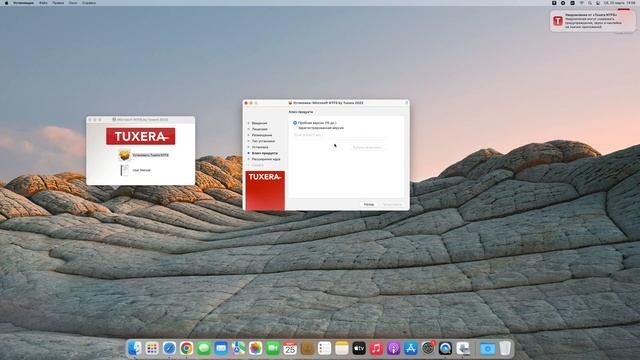Open Reminders app in the Dock
640x360 pixels.
coord(324,348)
